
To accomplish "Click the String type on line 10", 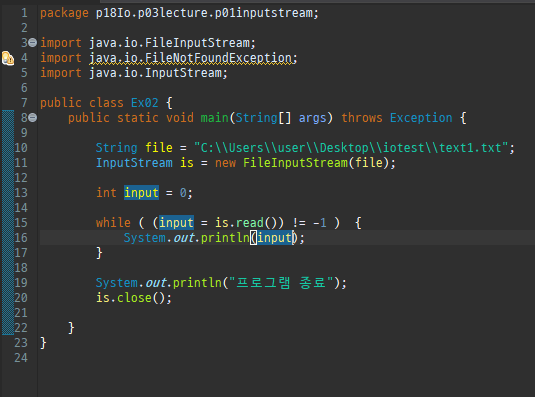I will point(117,148).
